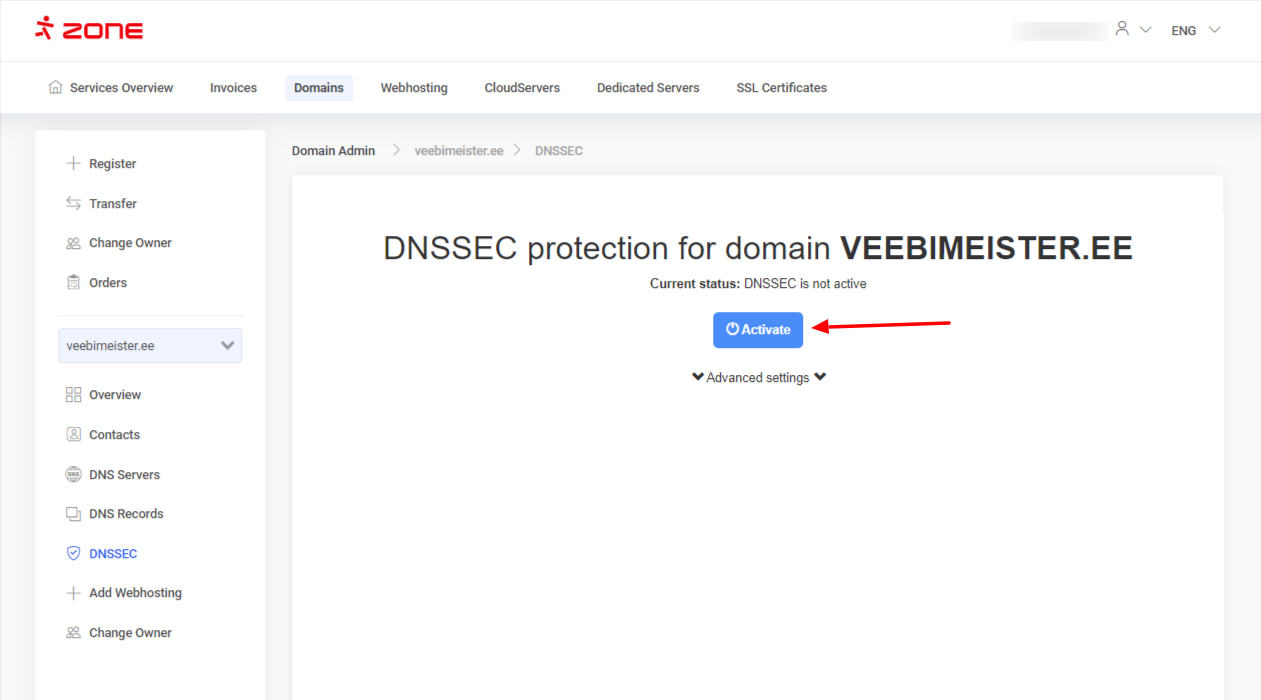This screenshot has width=1261, height=700.
Task: Switch to the Webhosting tab
Action: pyautogui.click(x=414, y=88)
